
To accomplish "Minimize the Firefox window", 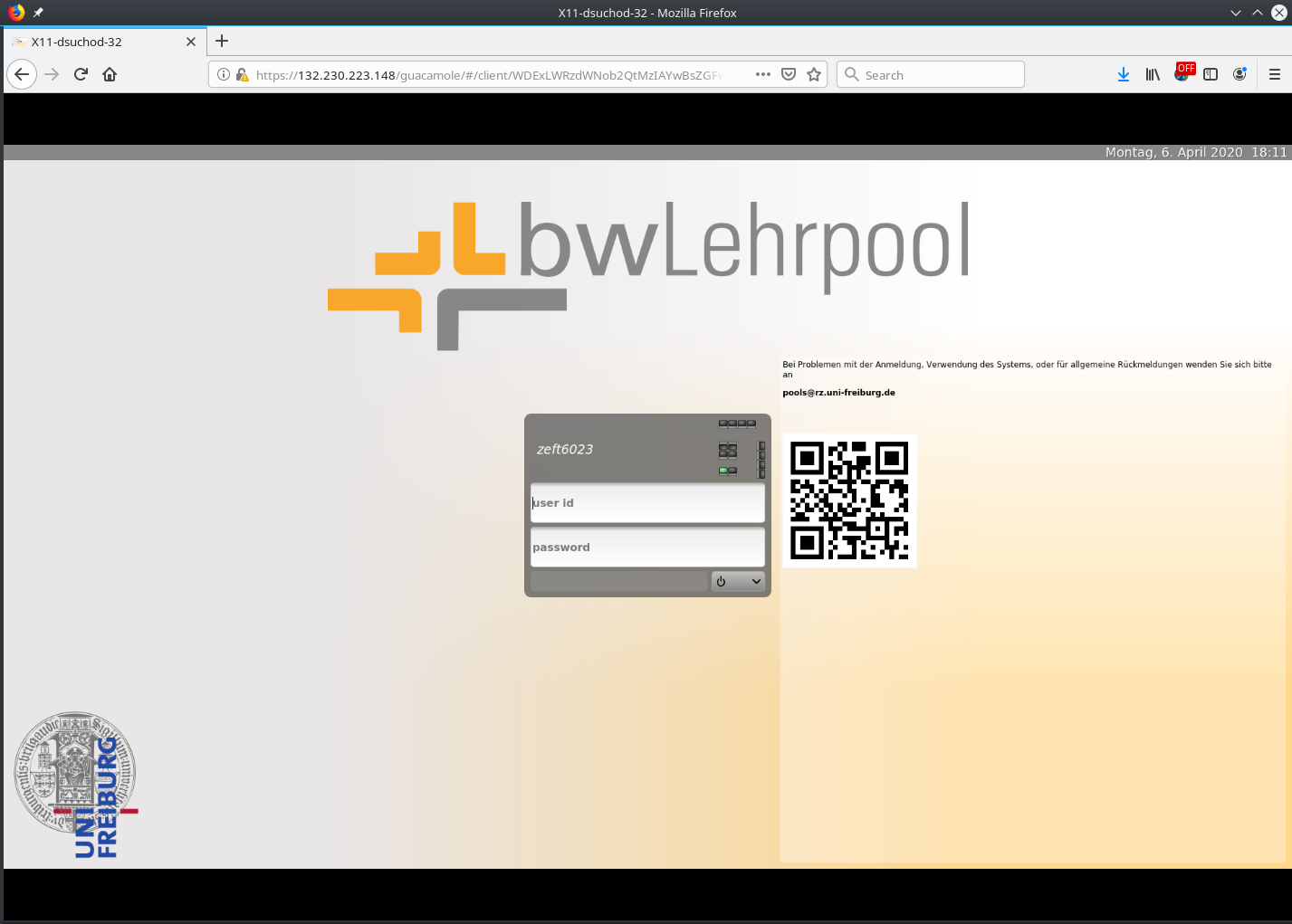I will pos(1236,13).
